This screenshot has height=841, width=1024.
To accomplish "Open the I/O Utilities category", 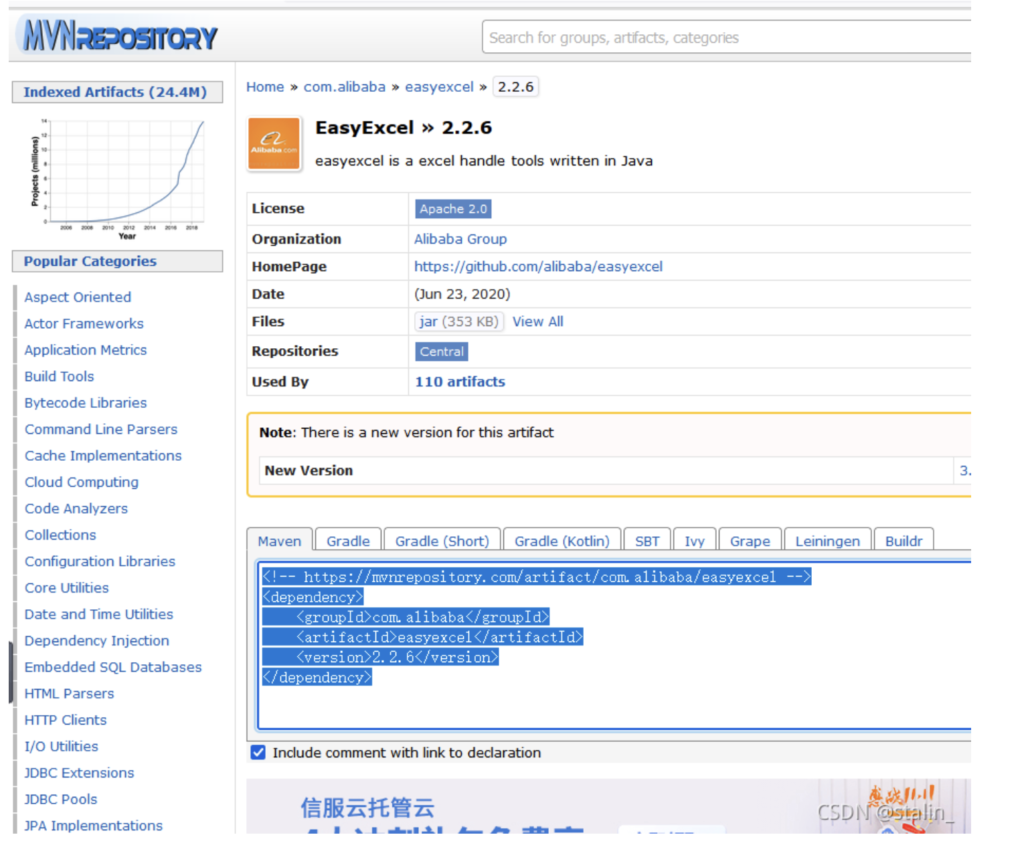I will coord(61,746).
